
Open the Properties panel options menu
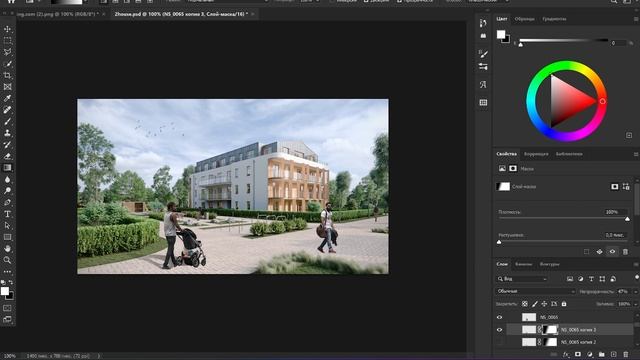tap(636, 154)
